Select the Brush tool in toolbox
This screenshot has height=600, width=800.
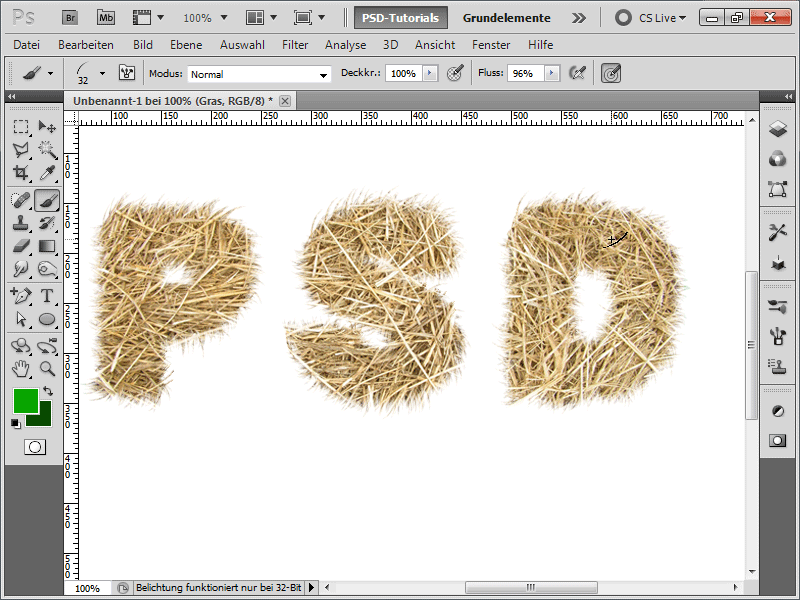(x=47, y=200)
